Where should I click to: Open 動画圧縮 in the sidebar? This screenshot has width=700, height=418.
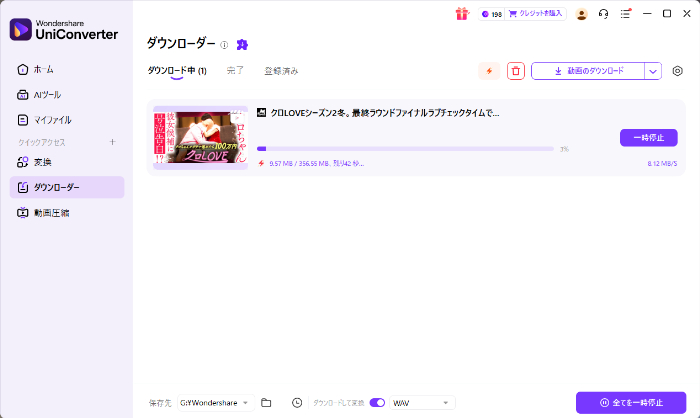coord(67,213)
